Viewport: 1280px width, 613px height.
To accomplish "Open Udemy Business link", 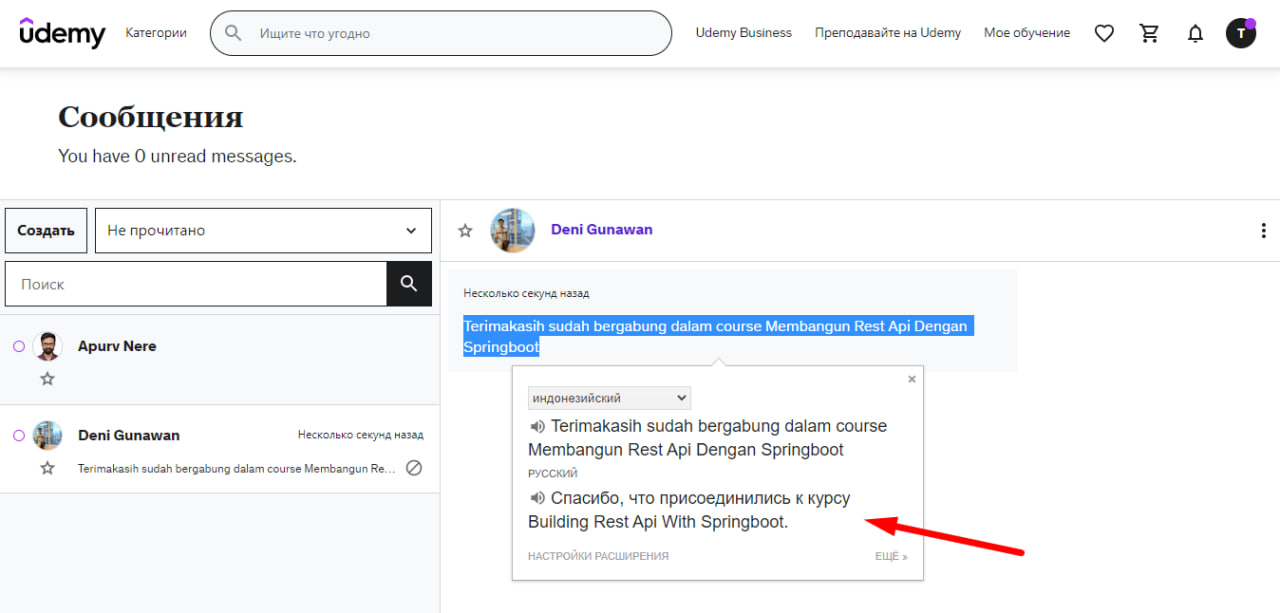I will click(744, 33).
